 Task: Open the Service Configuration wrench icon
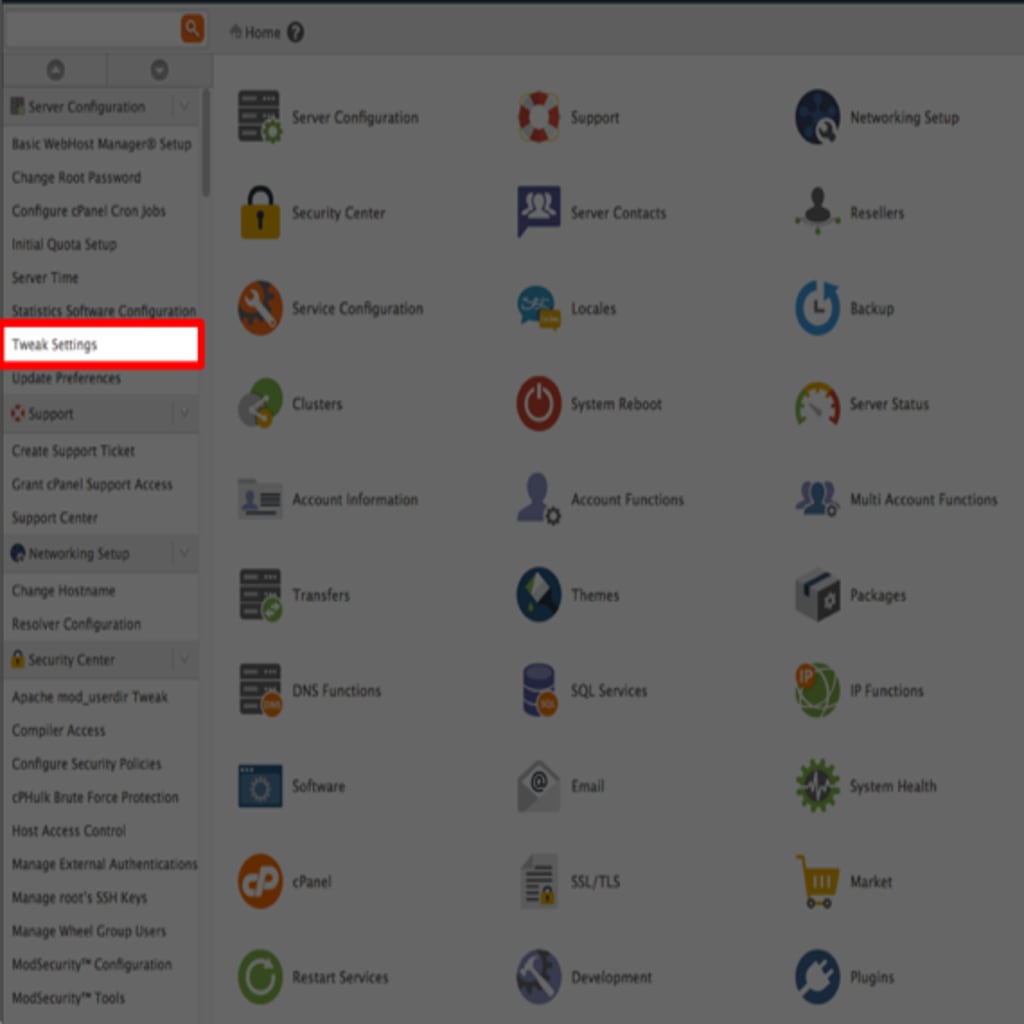(x=260, y=308)
